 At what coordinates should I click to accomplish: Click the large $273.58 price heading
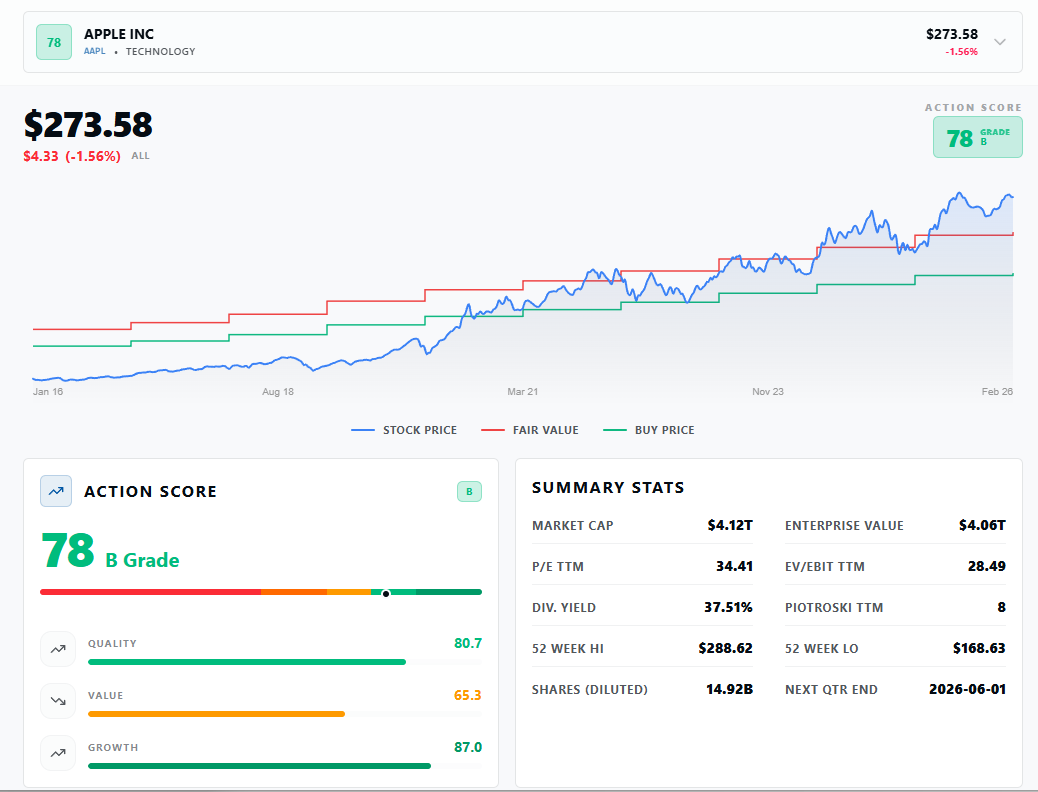pos(87,126)
